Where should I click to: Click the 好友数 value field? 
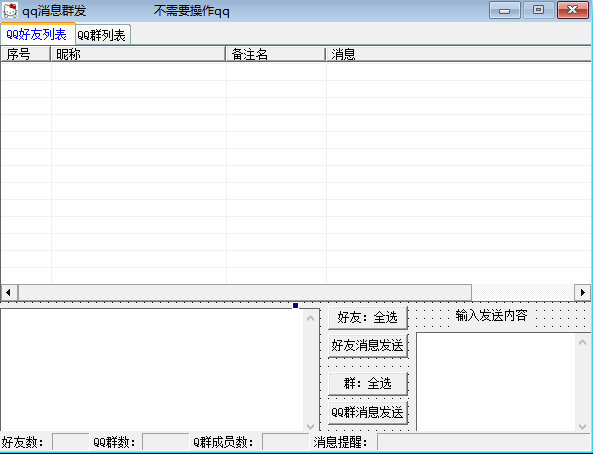71,442
